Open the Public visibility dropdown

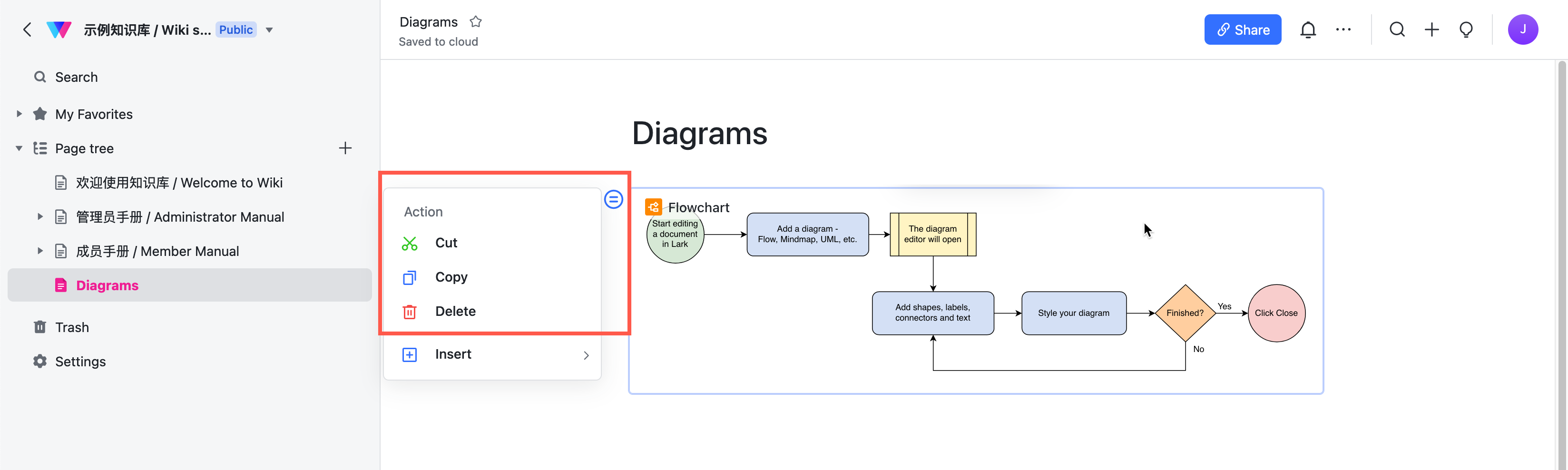pyautogui.click(x=270, y=29)
